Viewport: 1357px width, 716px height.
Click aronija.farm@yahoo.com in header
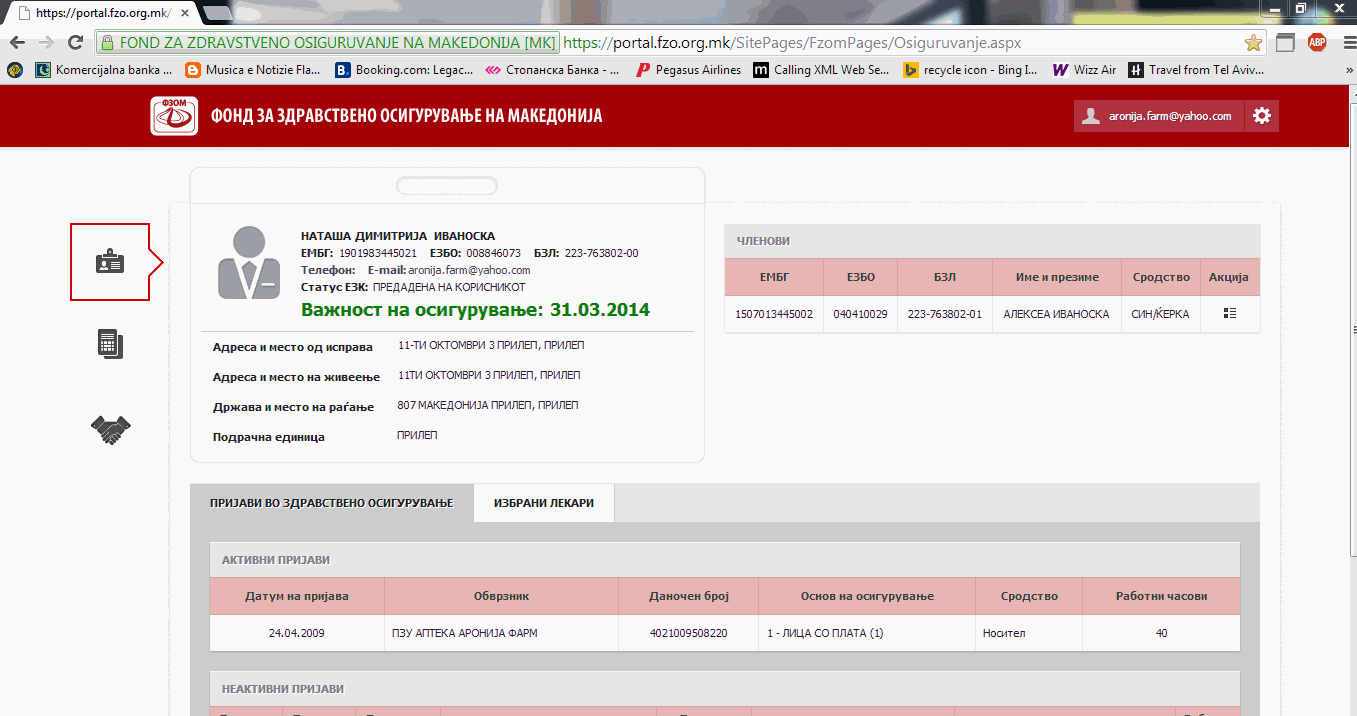(1170, 116)
